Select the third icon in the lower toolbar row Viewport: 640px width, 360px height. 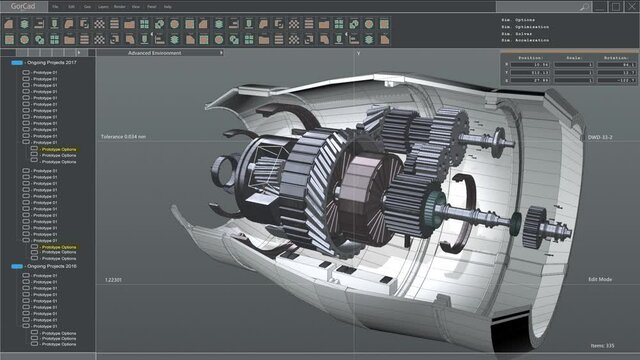pos(39,40)
